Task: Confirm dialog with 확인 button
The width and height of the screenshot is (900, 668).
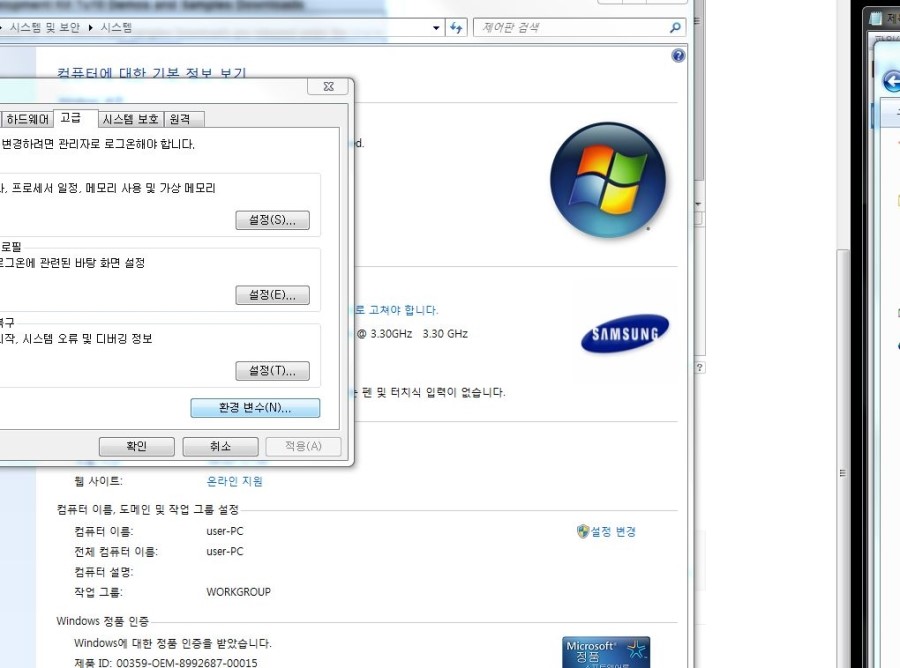Action: coord(137,446)
